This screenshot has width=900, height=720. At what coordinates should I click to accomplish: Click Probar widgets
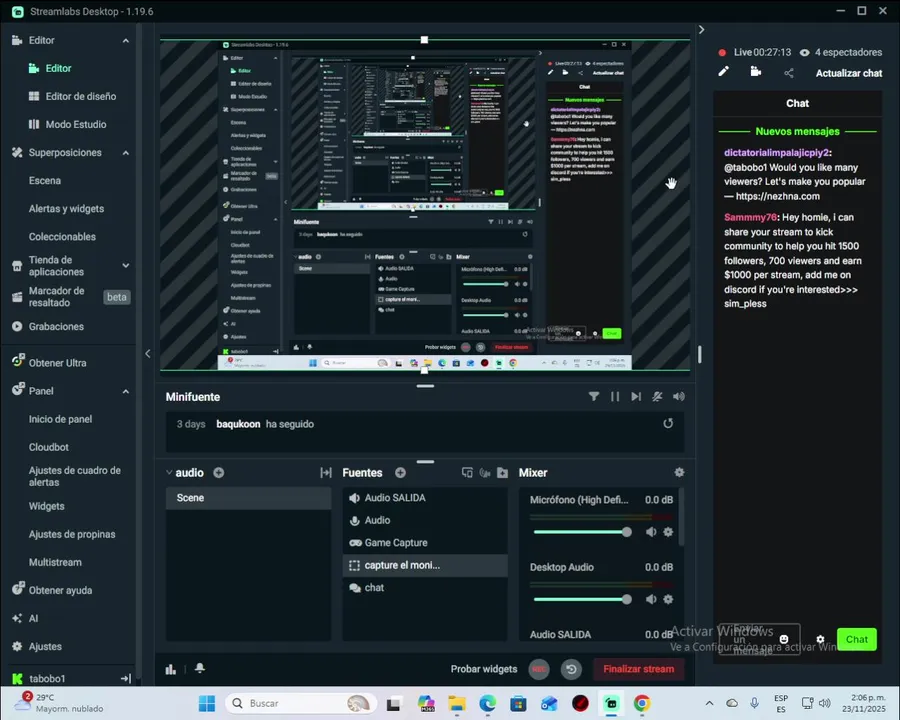tap(484, 669)
